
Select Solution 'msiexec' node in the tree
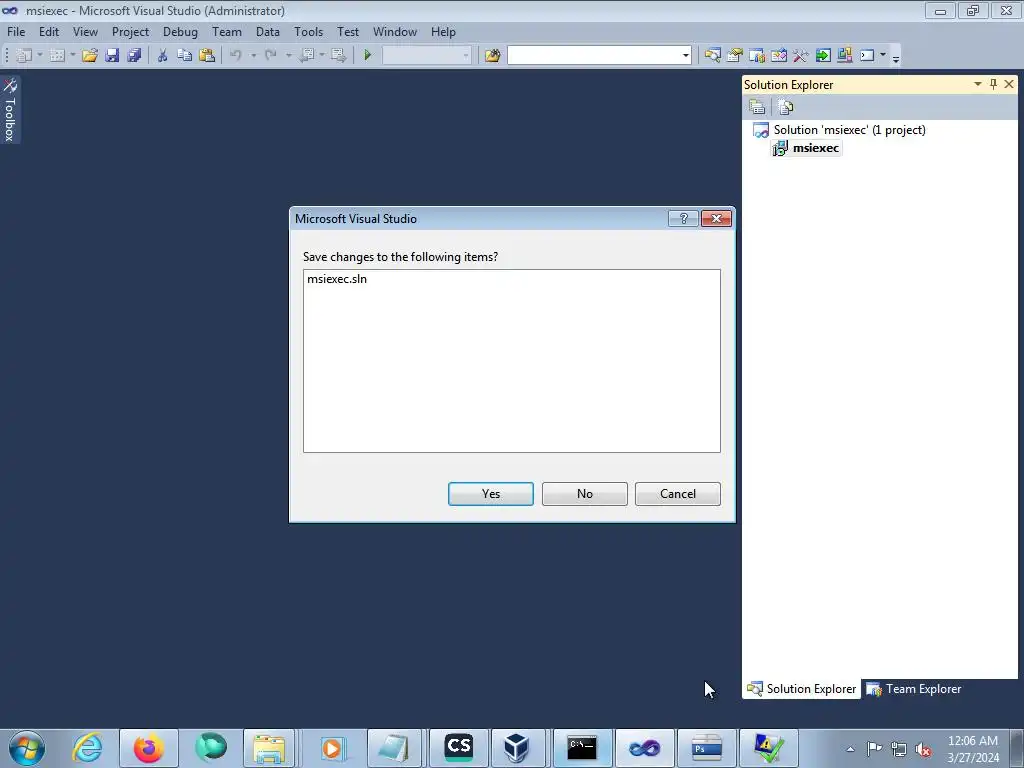tap(850, 130)
